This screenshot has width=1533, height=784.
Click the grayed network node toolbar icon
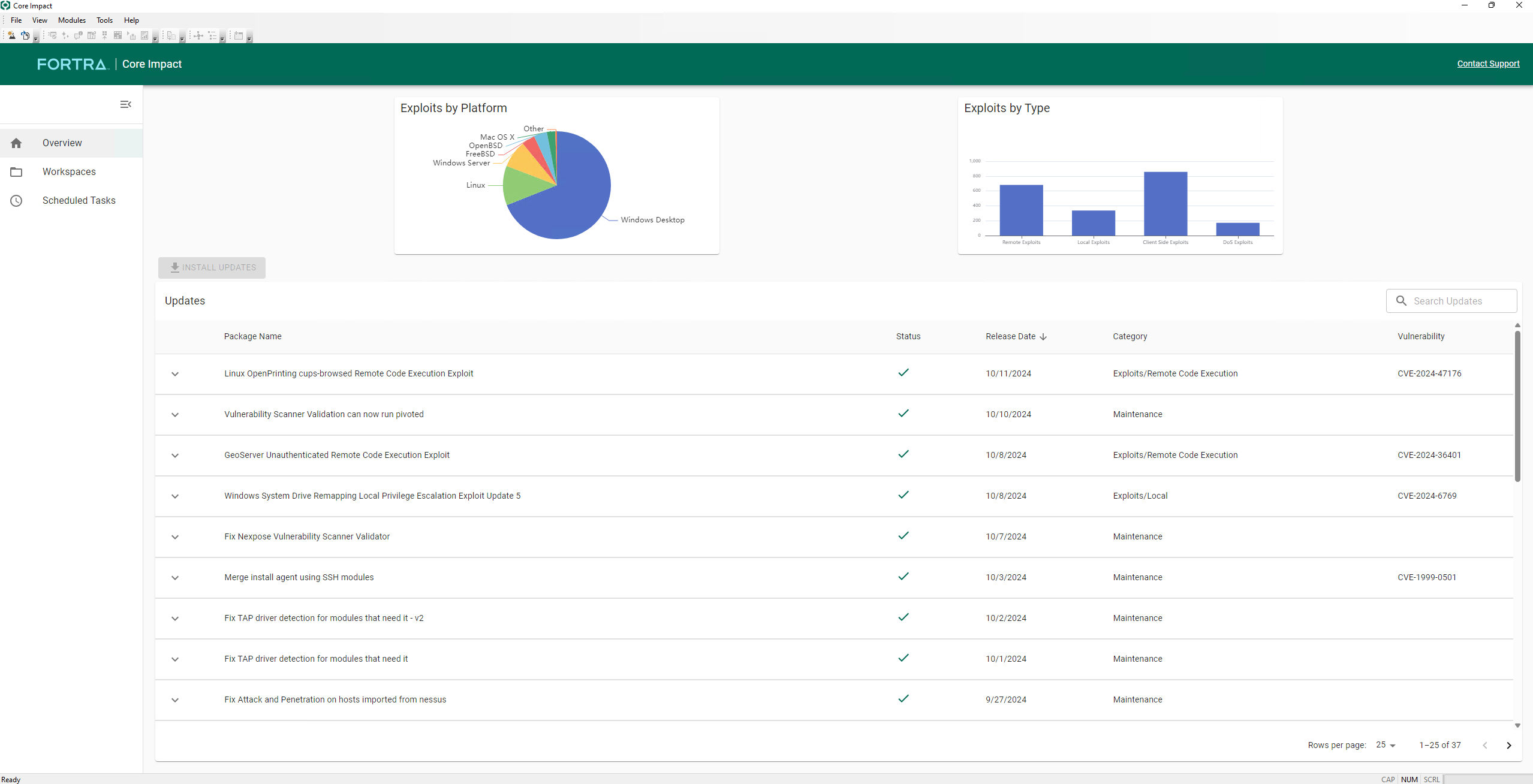click(198, 35)
